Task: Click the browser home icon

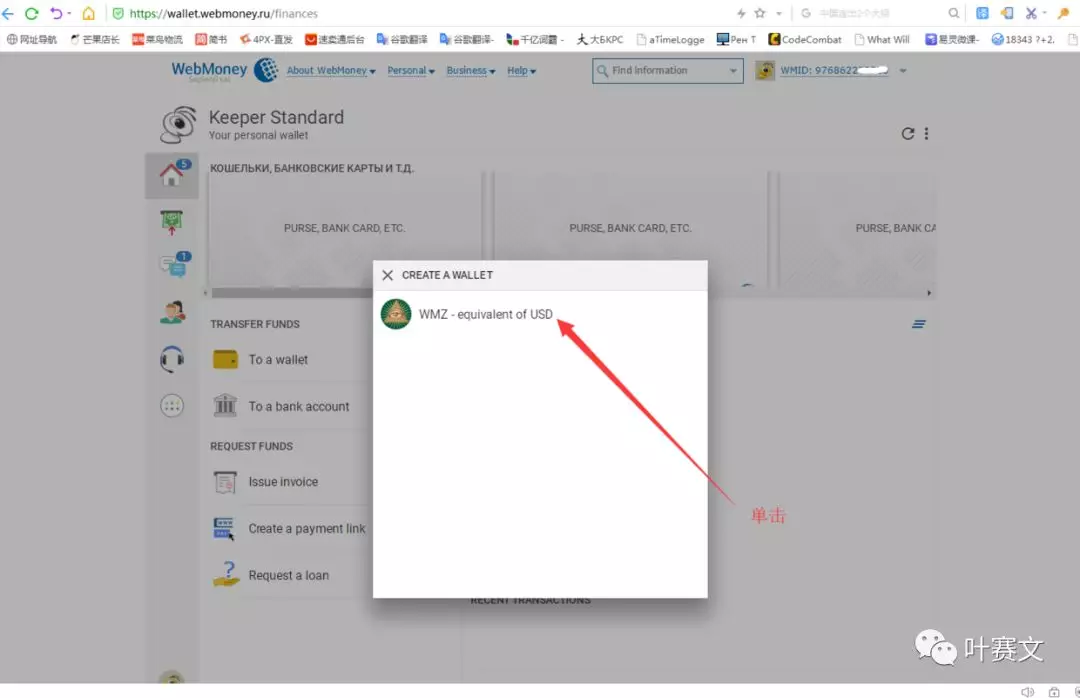Action: [x=88, y=13]
